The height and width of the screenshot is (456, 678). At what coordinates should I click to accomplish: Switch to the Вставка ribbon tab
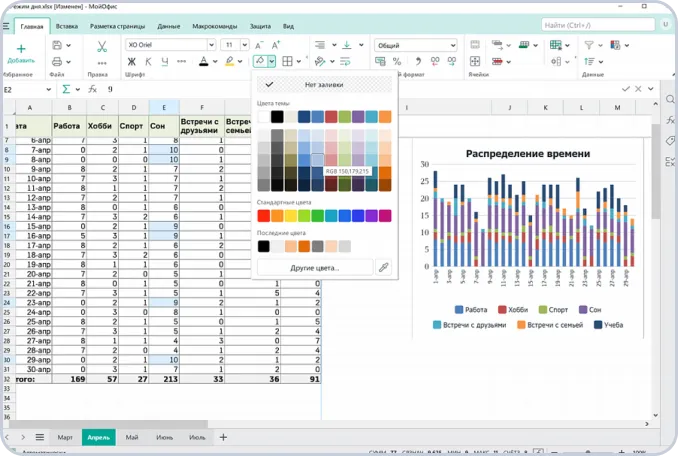click(67, 25)
